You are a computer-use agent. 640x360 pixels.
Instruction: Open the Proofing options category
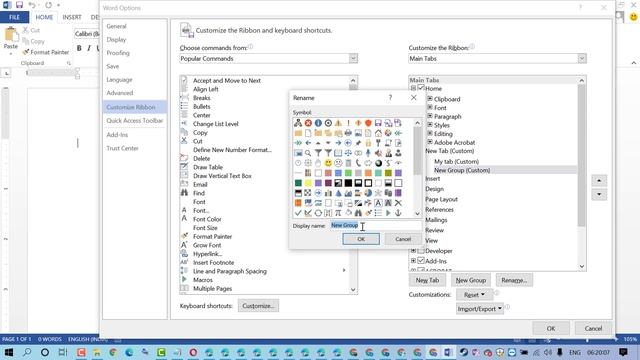(118, 53)
